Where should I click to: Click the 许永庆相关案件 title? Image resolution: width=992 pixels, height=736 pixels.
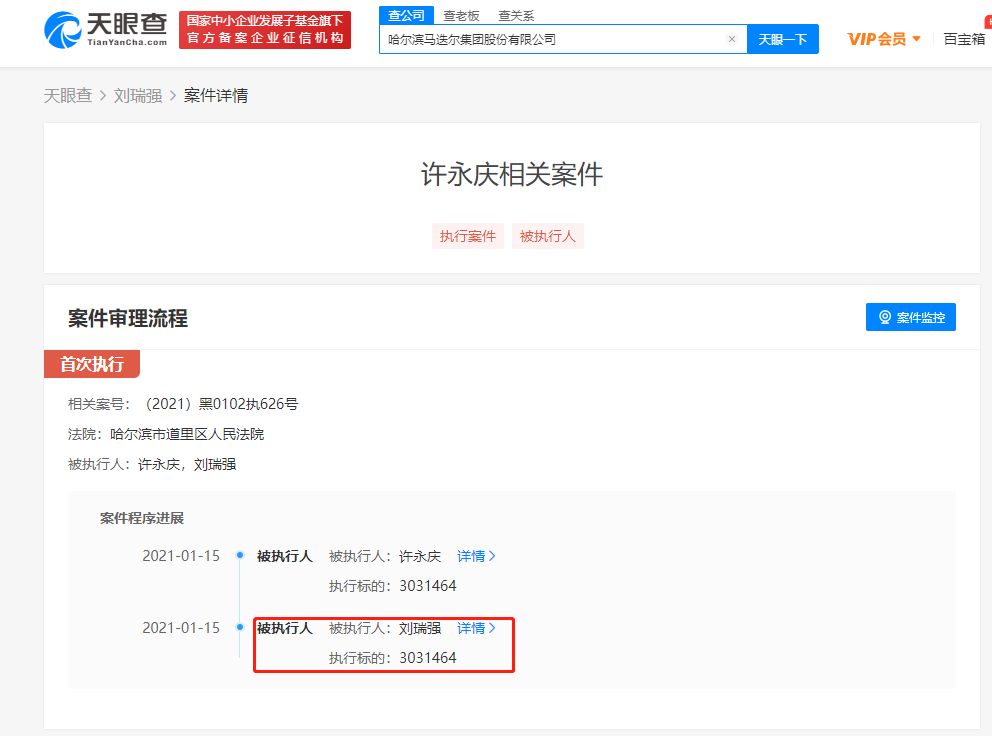point(512,174)
